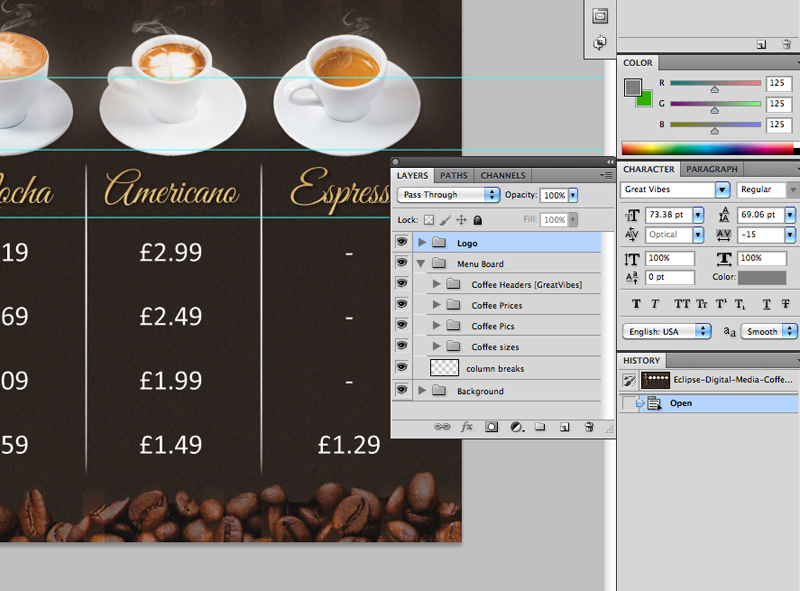This screenshot has height=591, width=800.
Task: Select the Open history state
Action: 709,403
